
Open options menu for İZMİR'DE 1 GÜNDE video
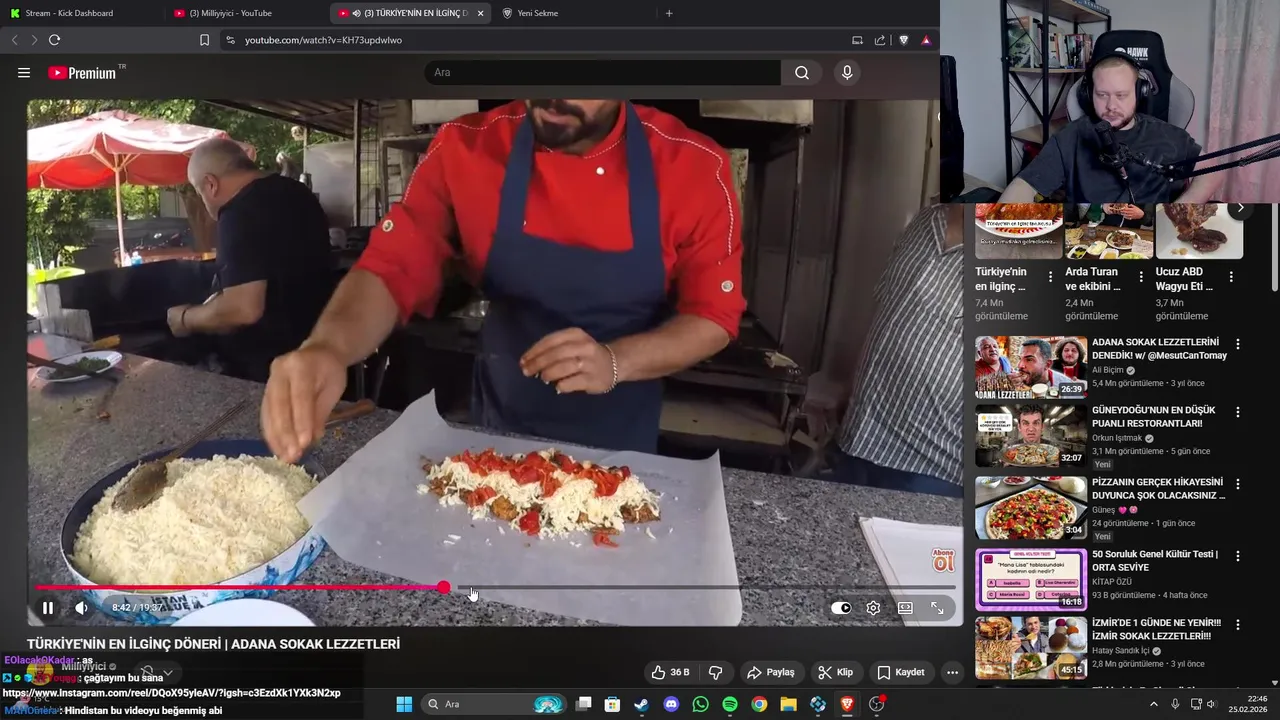coord(1238,625)
